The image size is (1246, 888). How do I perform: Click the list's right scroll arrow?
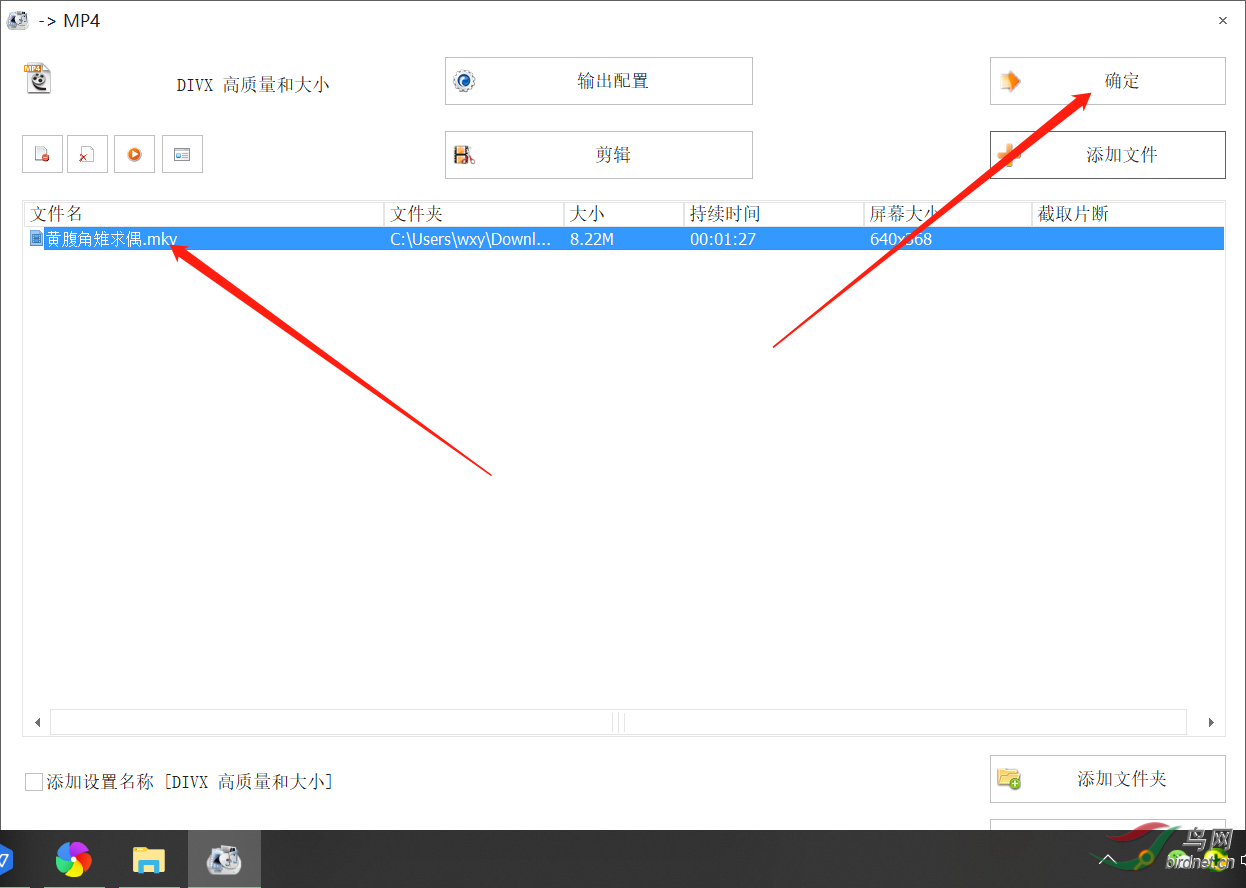pos(1210,722)
